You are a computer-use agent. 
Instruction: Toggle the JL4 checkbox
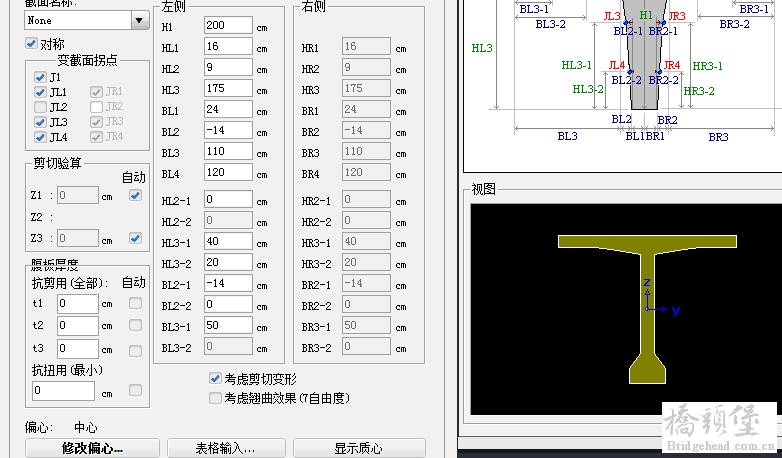40,137
